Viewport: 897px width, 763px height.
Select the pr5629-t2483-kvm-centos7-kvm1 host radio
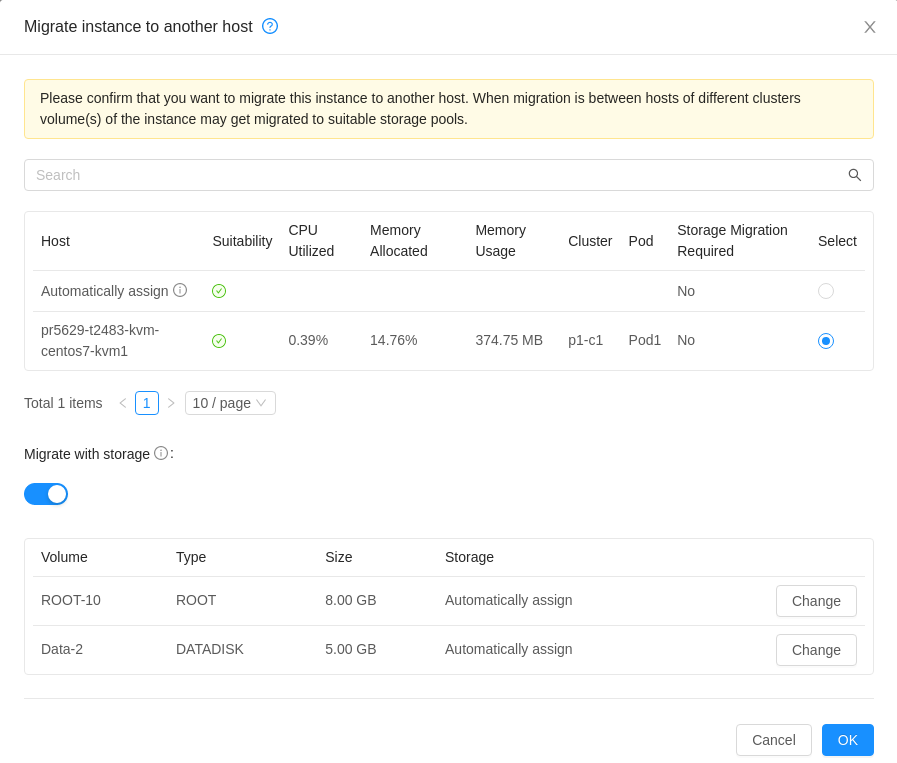[x=825, y=341]
